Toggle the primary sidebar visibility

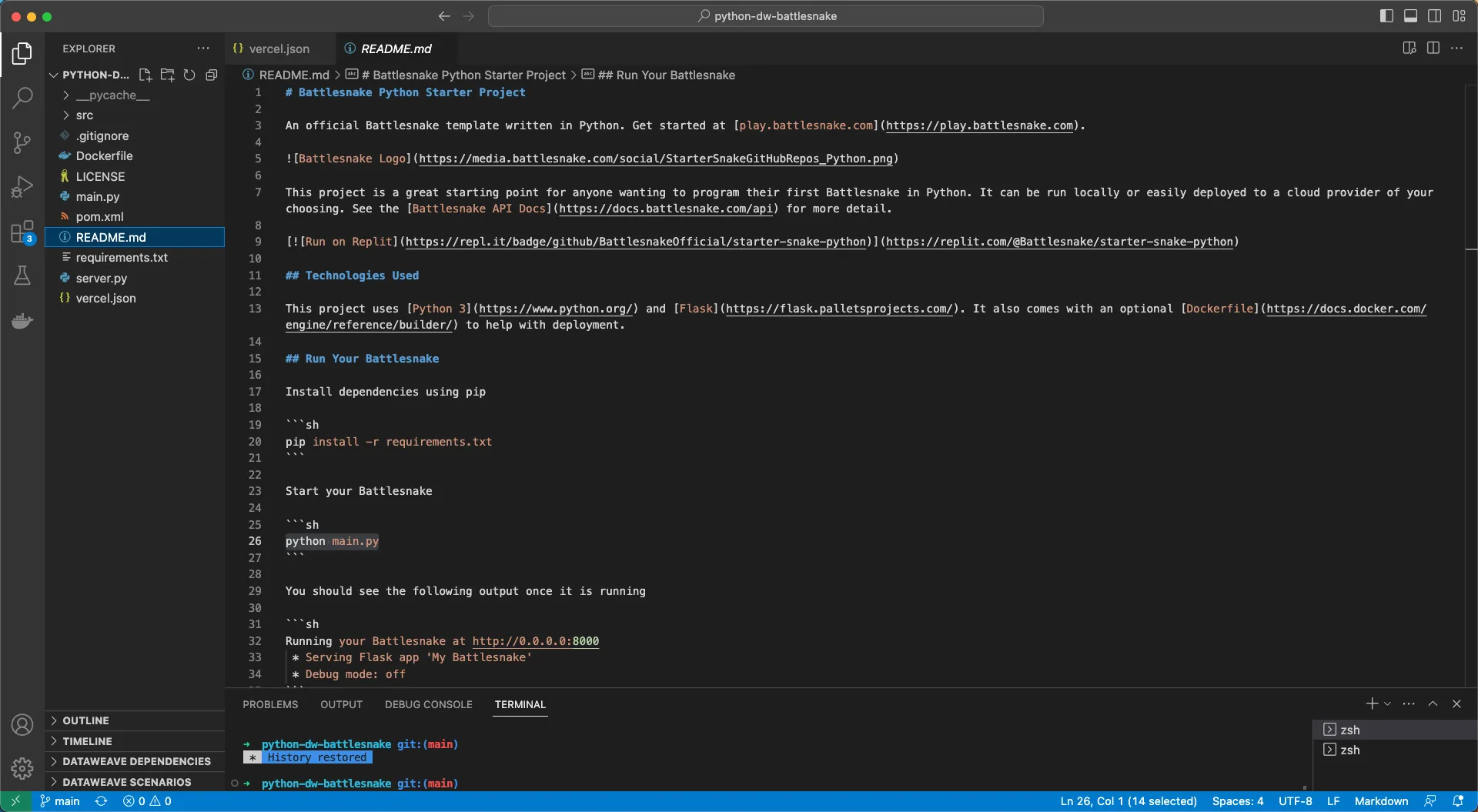click(1386, 16)
